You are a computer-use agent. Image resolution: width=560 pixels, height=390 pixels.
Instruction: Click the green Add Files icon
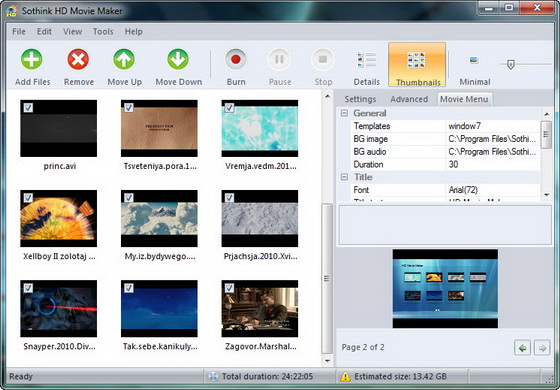31,59
